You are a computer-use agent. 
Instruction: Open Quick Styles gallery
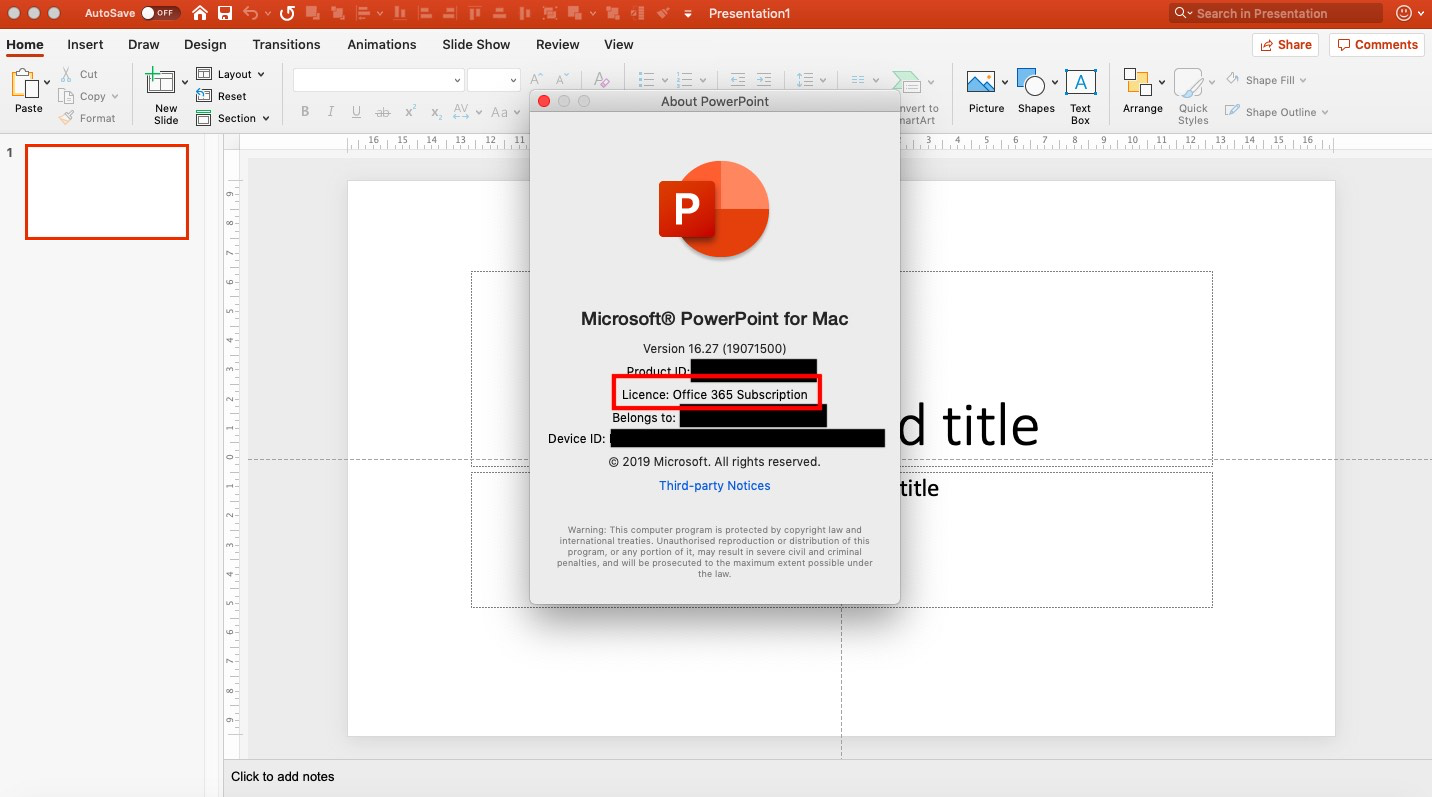[x=1193, y=97]
